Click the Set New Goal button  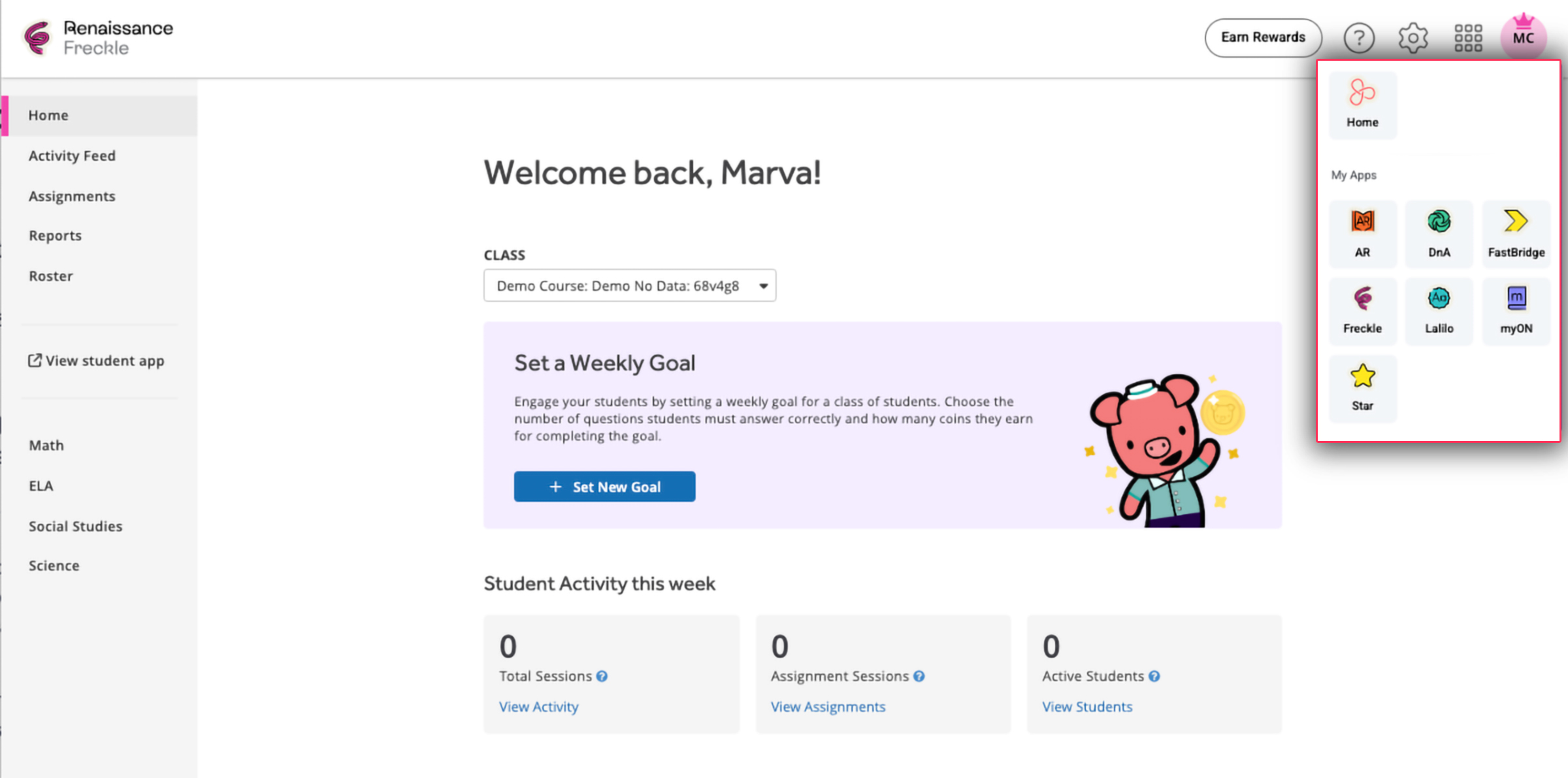pos(604,486)
